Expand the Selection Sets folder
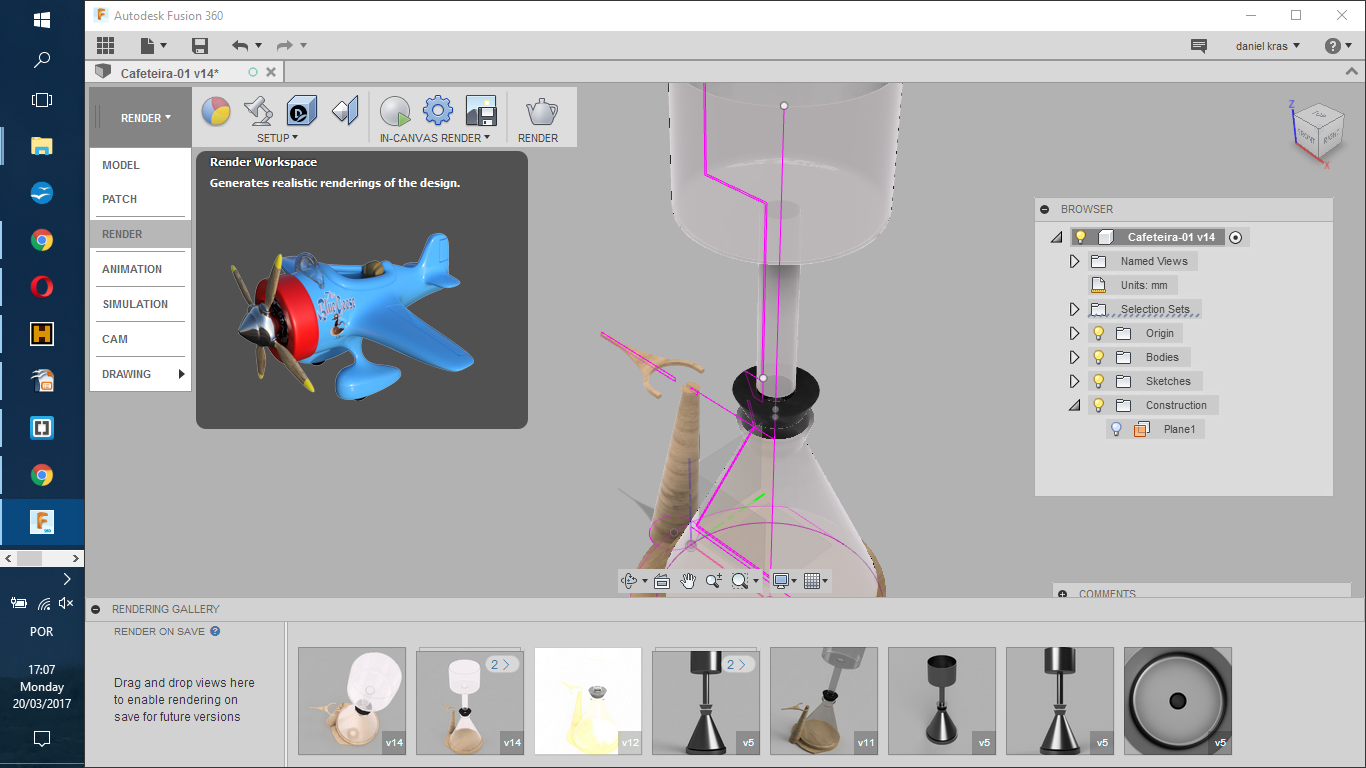Viewport: 1366px width, 768px height. (x=1075, y=309)
